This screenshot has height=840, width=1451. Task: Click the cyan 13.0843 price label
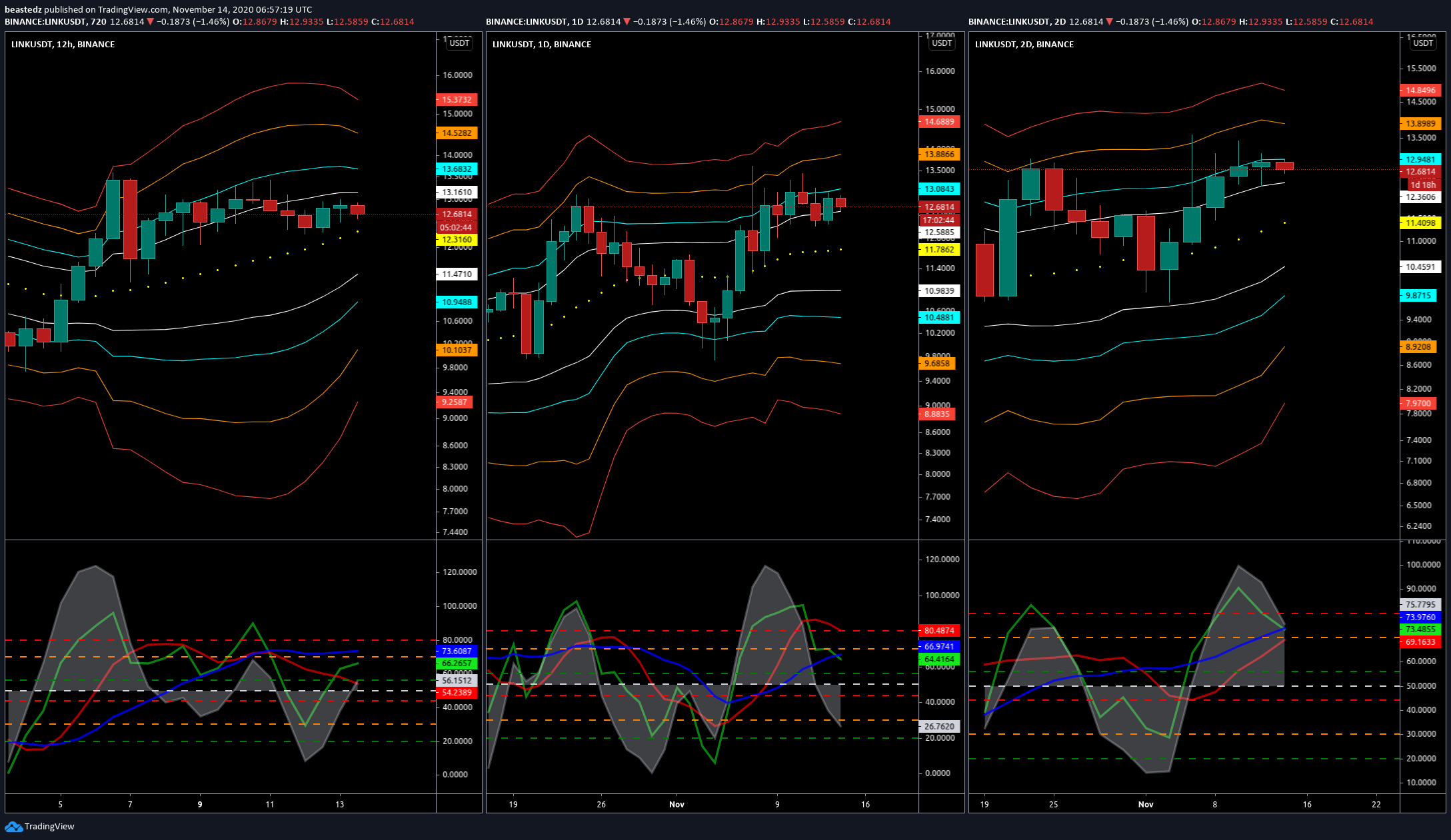coord(939,189)
